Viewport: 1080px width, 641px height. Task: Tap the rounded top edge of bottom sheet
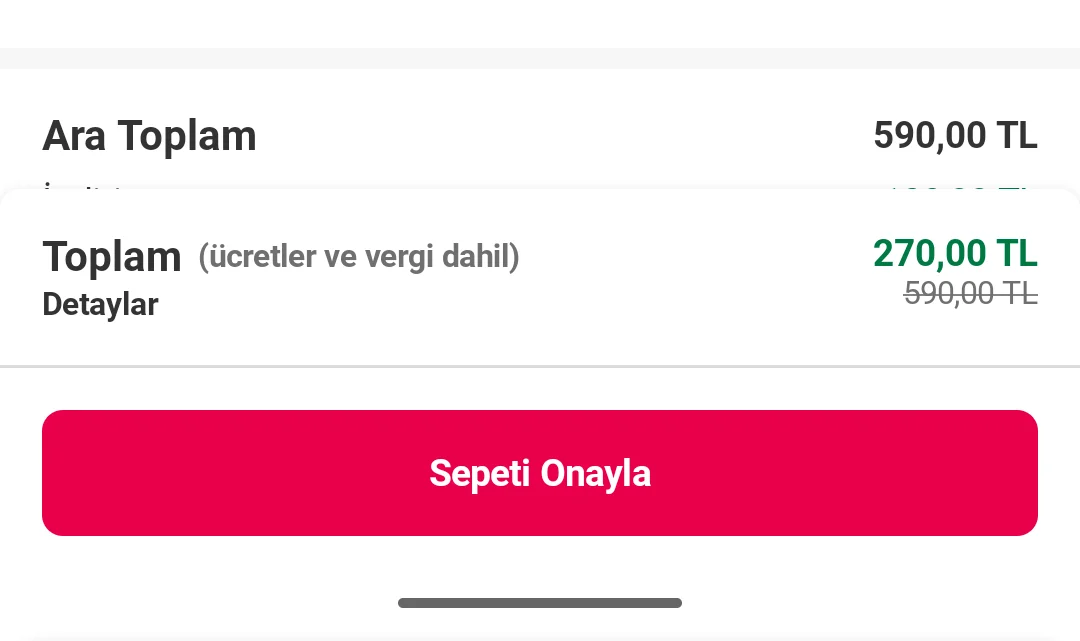click(x=540, y=193)
